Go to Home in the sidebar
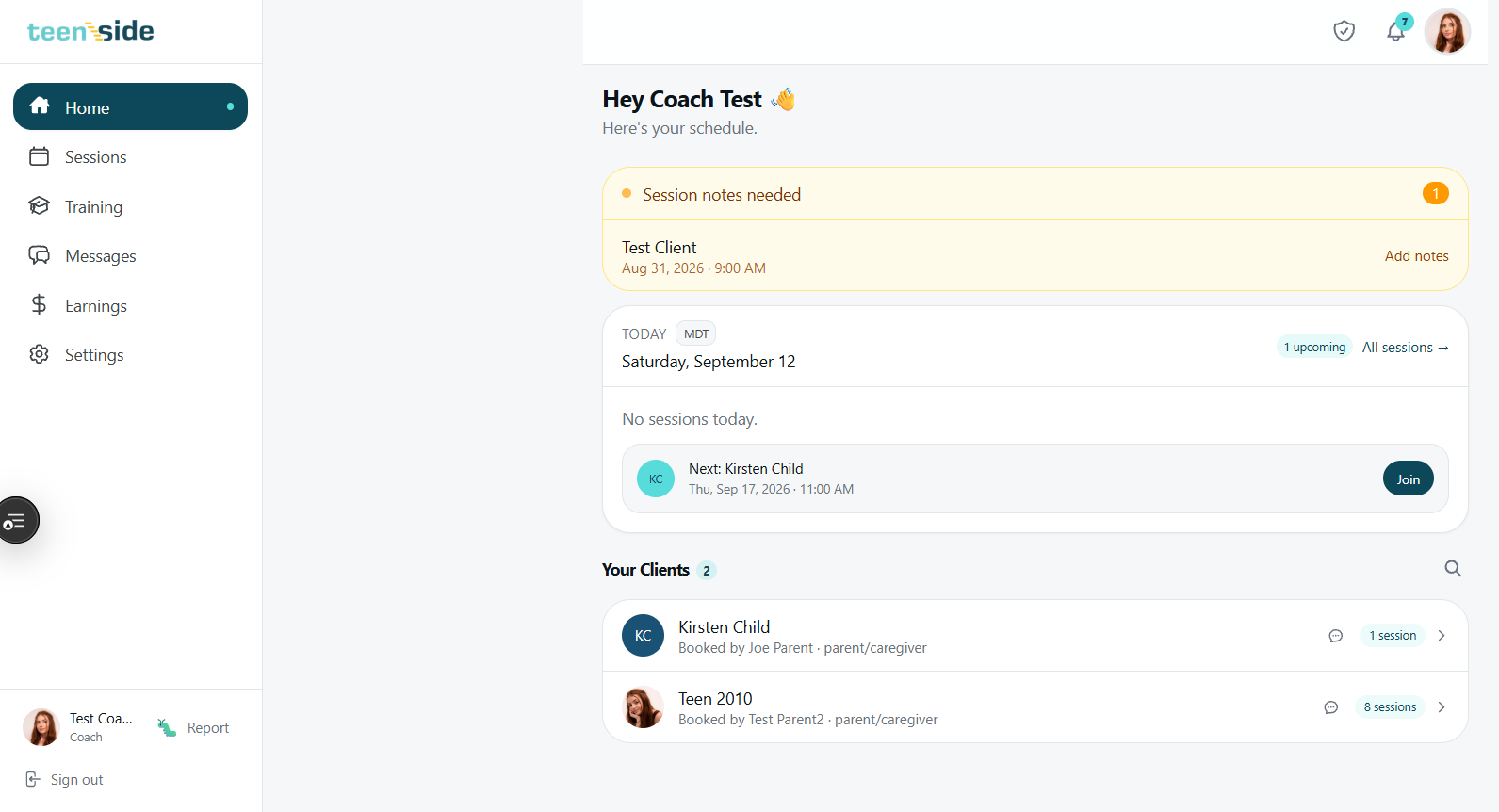 (130, 106)
